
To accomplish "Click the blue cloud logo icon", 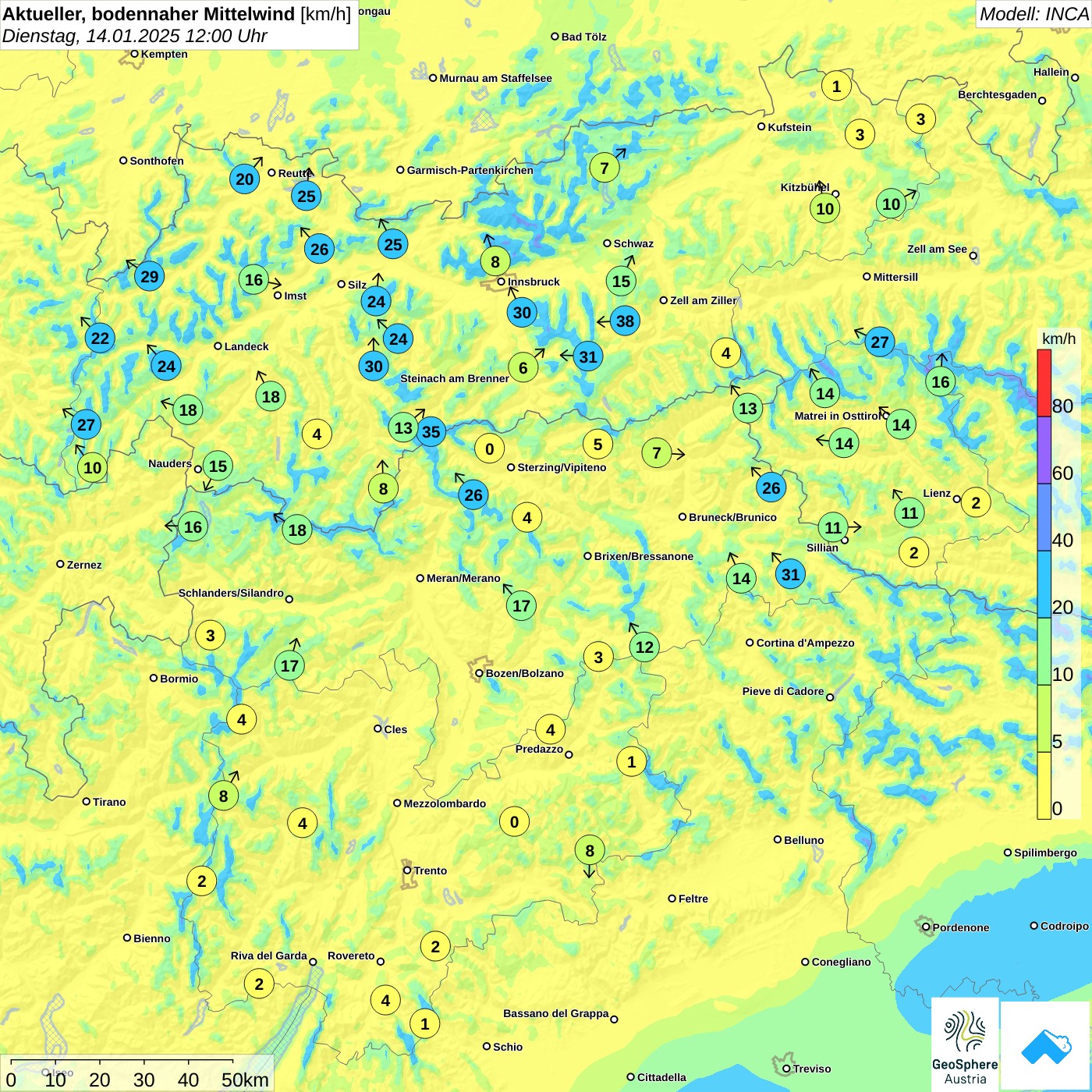I will [x=1045, y=1046].
